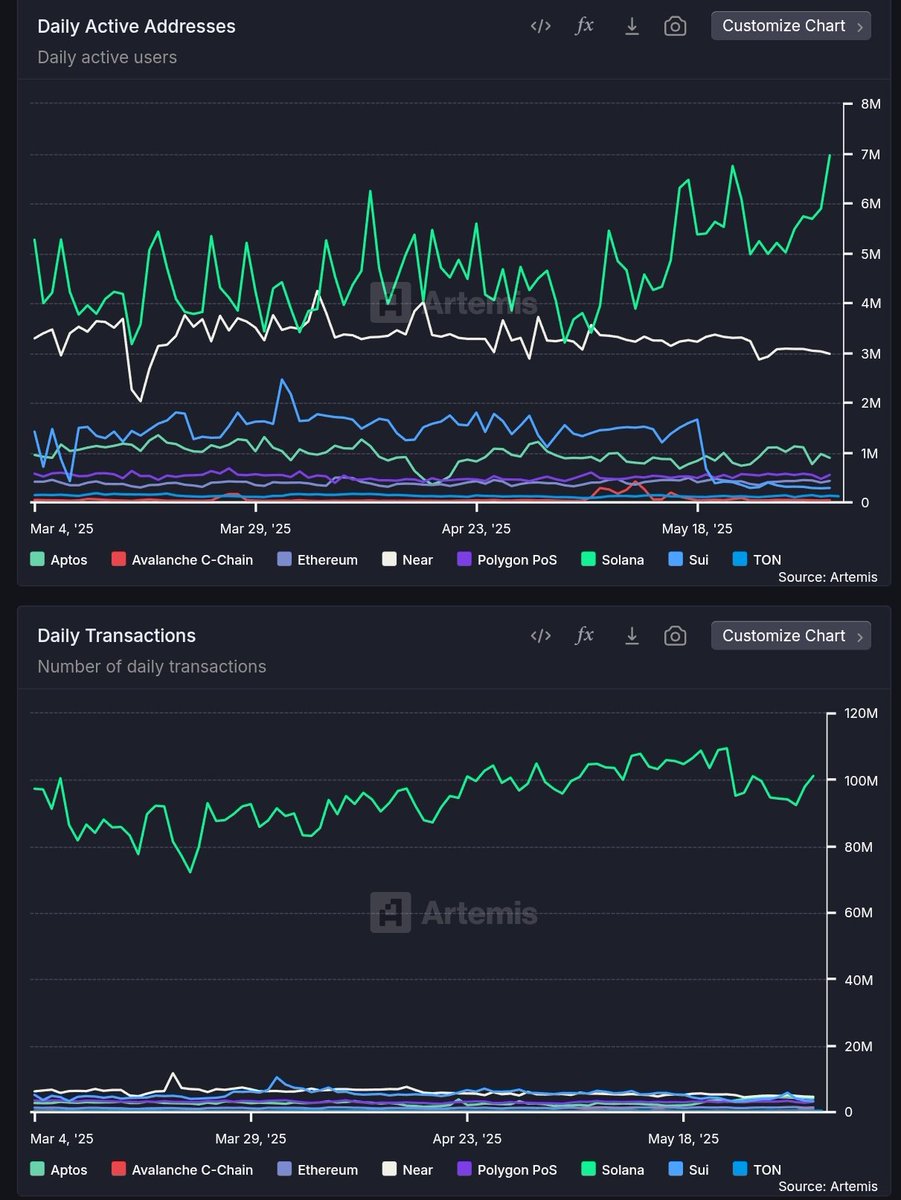The width and height of the screenshot is (901, 1200).
Task: Click Source: Artemis under Daily Transactions chart
Action: coord(827,1187)
